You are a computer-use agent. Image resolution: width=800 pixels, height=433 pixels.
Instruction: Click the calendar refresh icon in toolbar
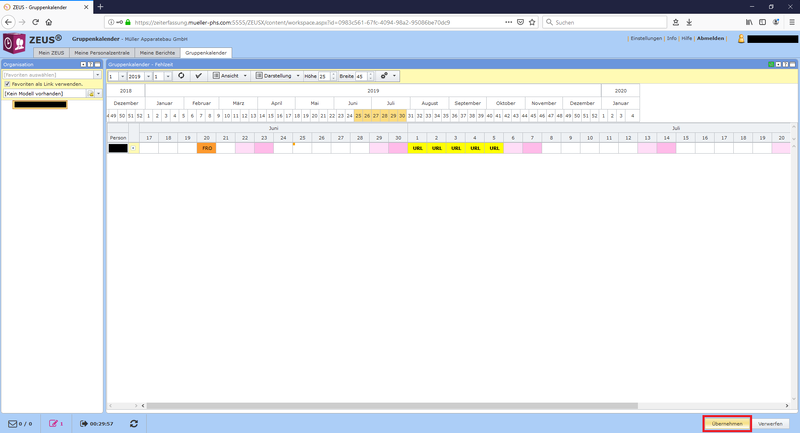click(181, 76)
